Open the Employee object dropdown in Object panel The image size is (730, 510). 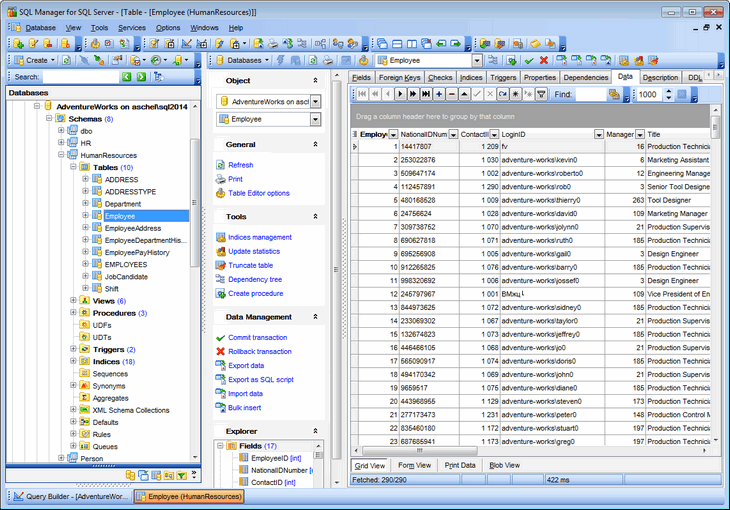316,119
